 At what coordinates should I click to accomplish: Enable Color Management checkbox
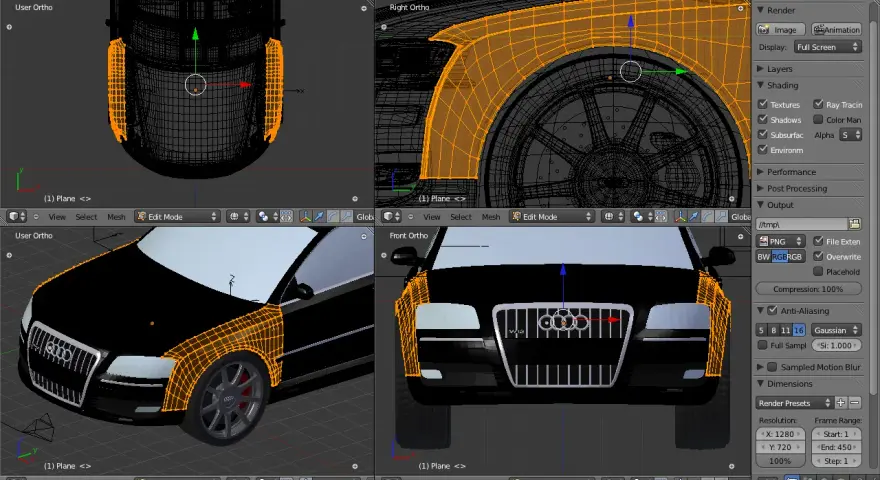click(818, 120)
